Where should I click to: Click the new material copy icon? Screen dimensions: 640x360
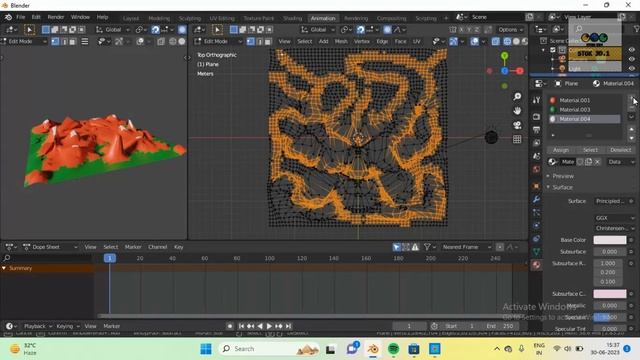(x=589, y=162)
